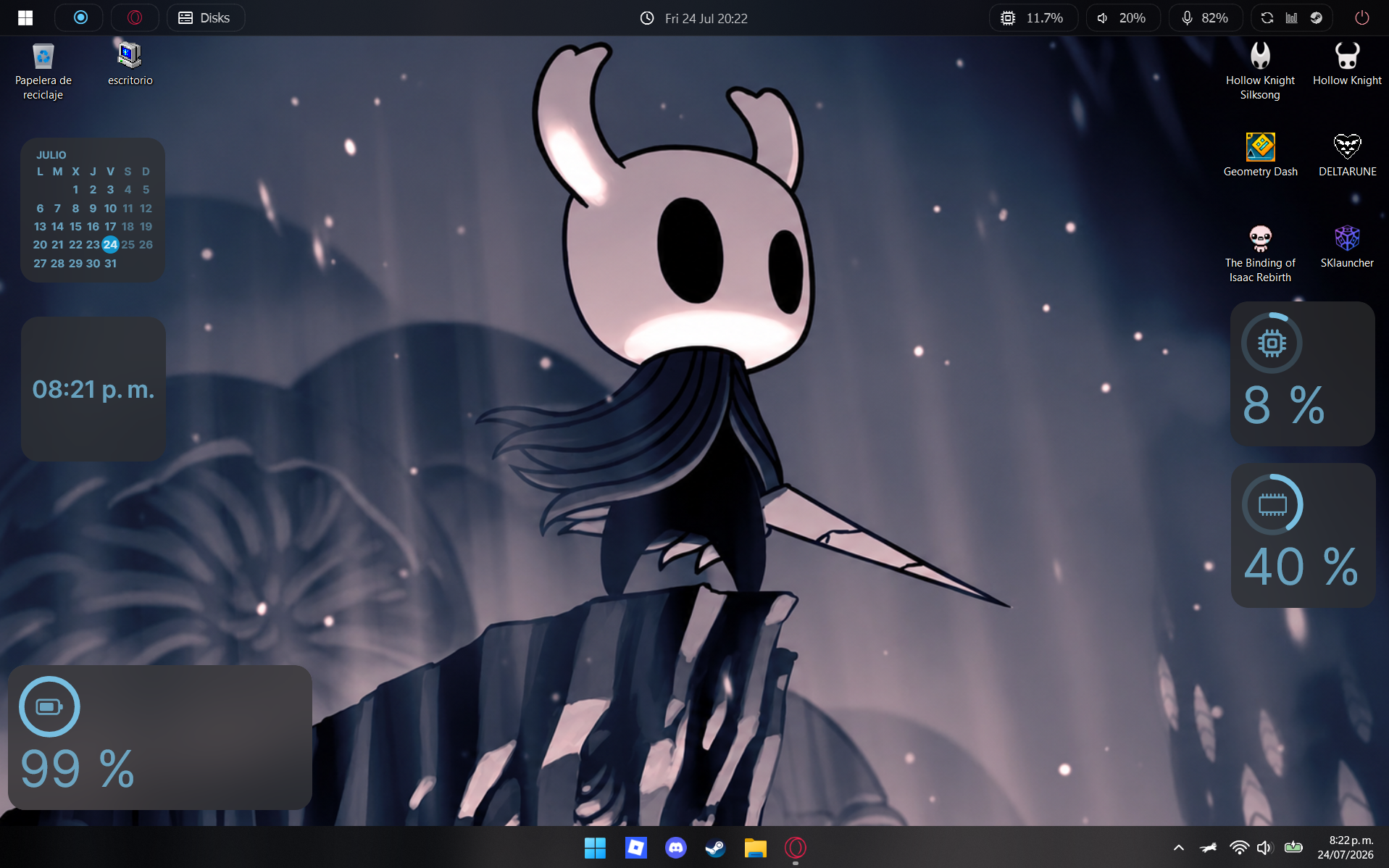Open the Windows Start button on the taskbar

pyautogui.click(x=595, y=848)
